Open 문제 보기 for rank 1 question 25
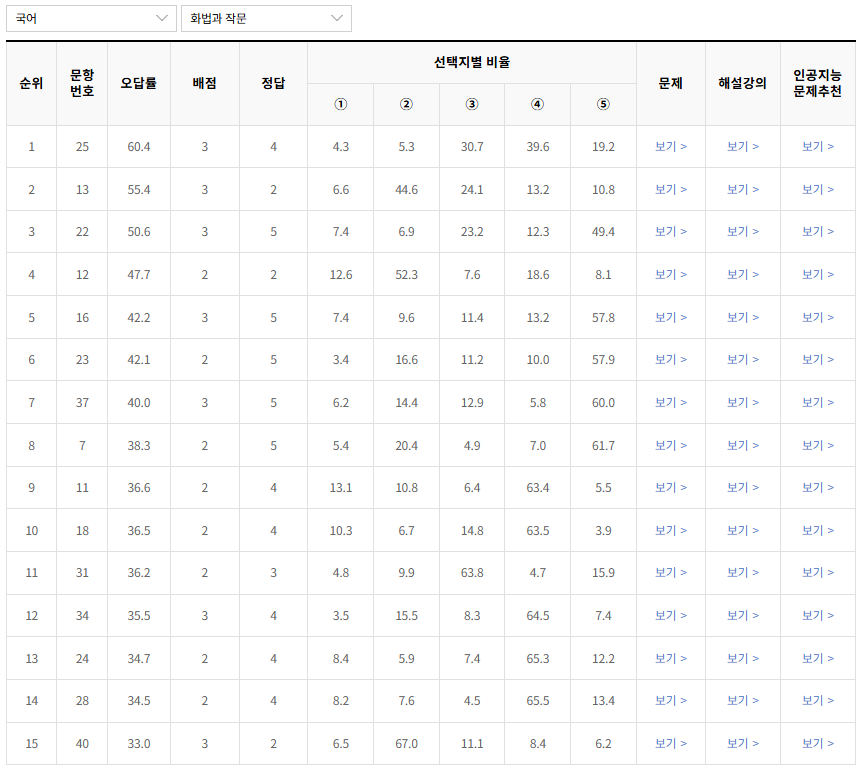The width and height of the screenshot is (859, 768). click(670, 145)
